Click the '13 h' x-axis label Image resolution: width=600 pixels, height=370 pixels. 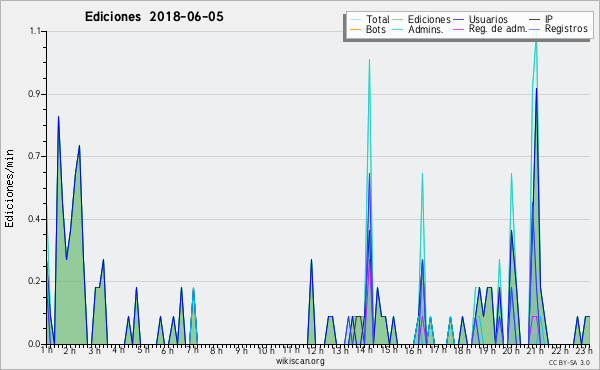[340, 350]
